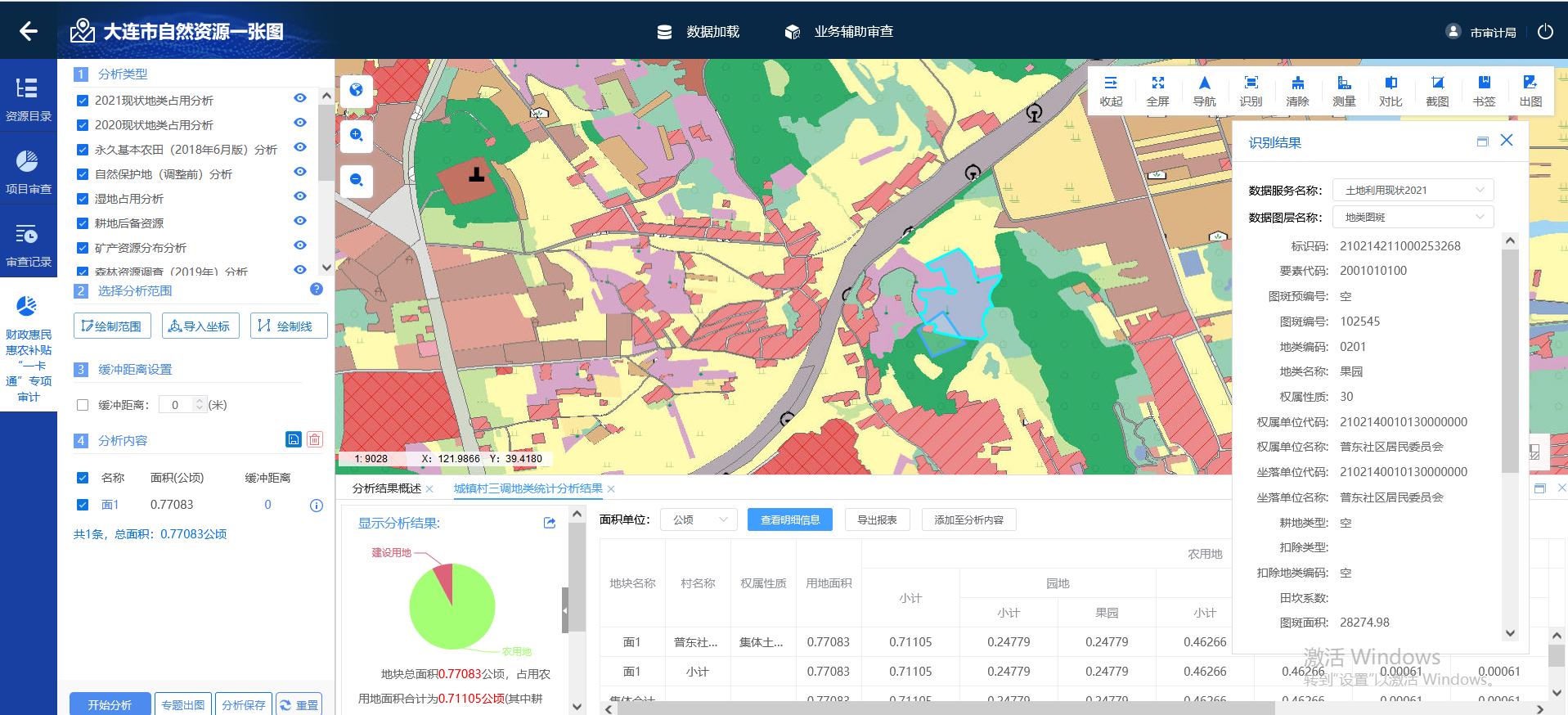Select the 识别 identify tool

1251,91
